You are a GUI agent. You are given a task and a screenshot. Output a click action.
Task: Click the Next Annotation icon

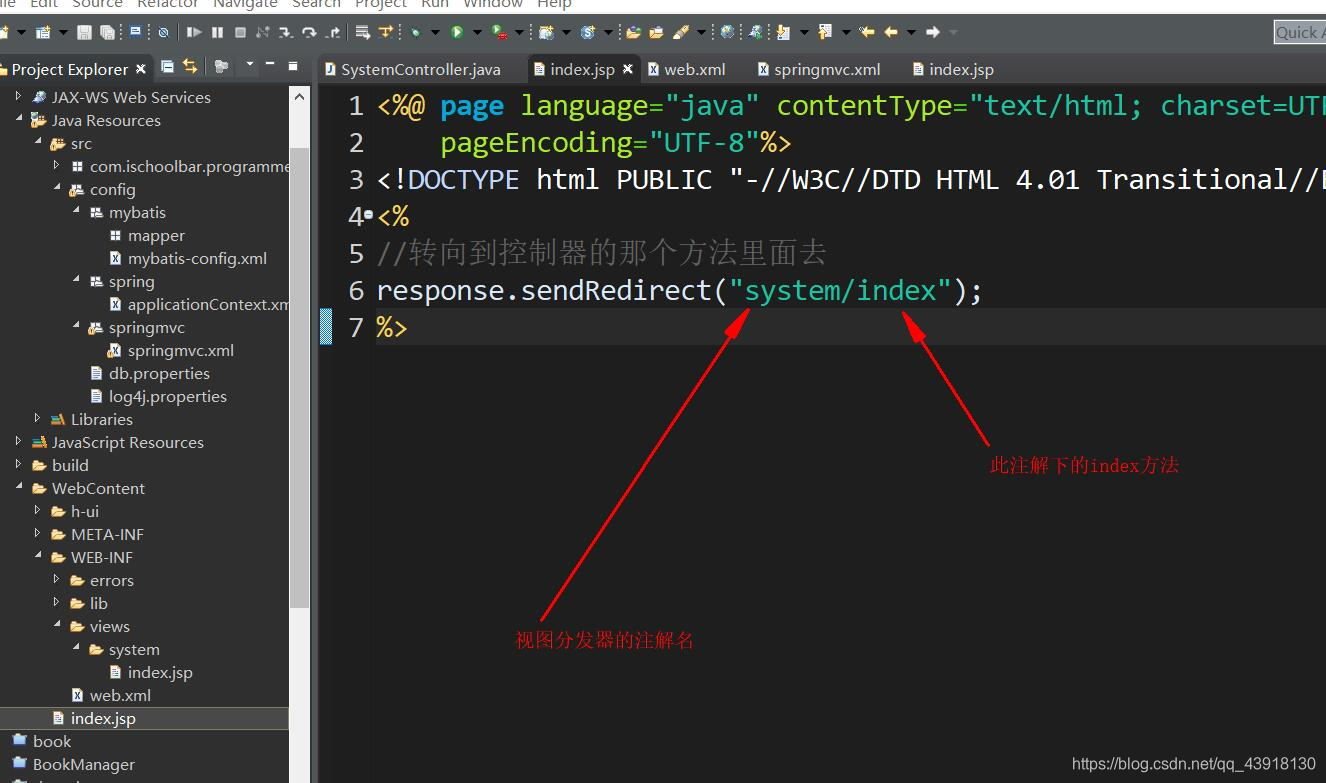(783, 32)
